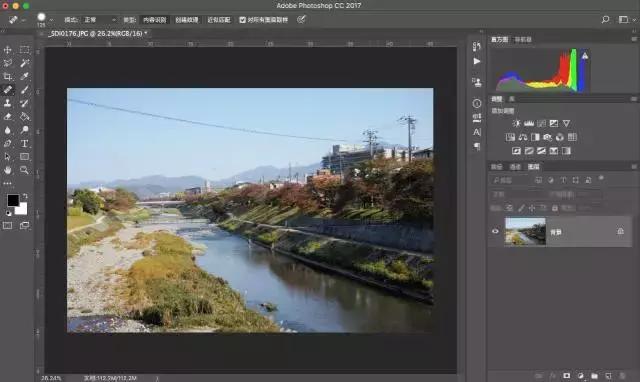Switch to the Layers tab

click(533, 167)
